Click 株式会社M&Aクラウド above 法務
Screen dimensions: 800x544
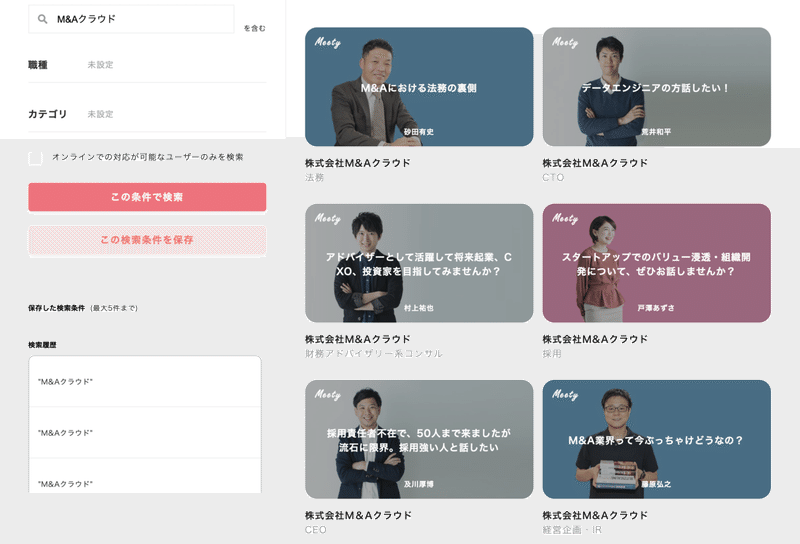(358, 163)
